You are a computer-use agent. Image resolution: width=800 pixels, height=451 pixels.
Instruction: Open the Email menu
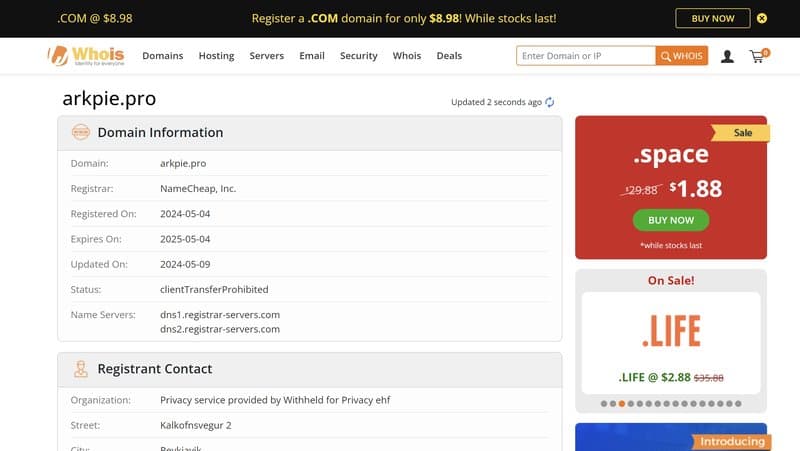[312, 56]
